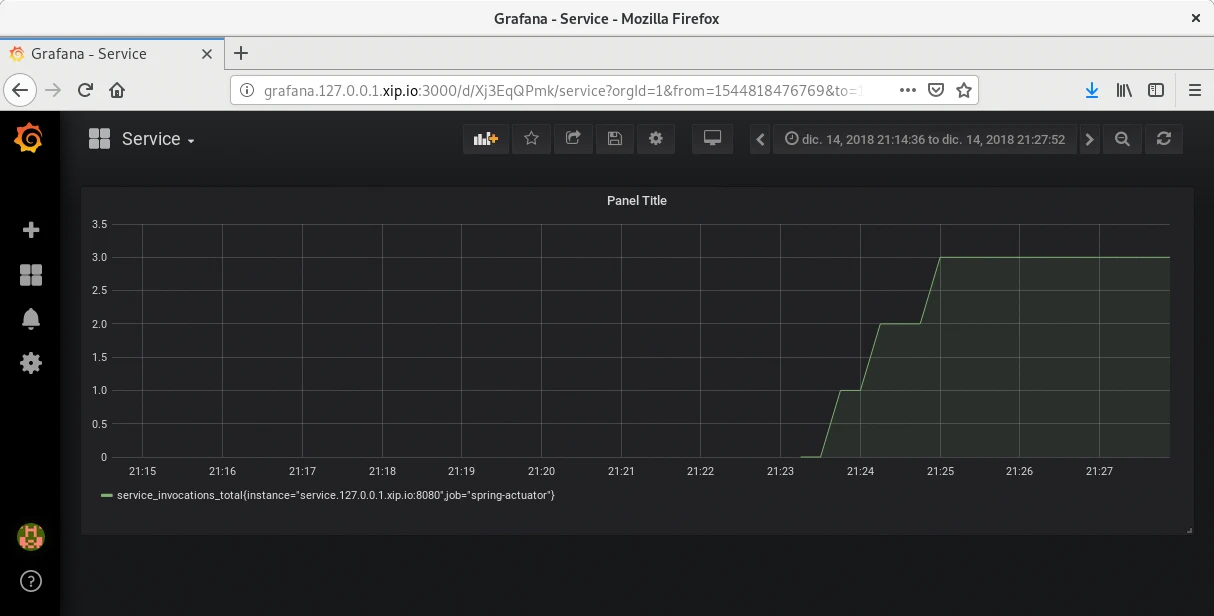Cycle view mode with monitor icon

click(x=712, y=139)
